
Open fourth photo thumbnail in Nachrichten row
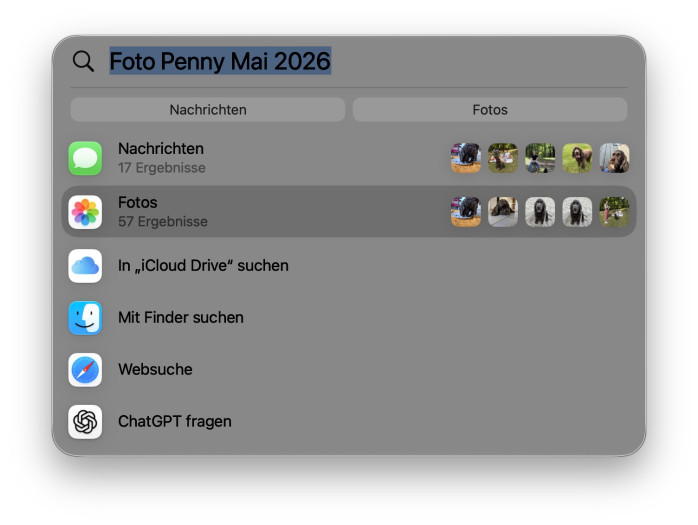click(577, 158)
